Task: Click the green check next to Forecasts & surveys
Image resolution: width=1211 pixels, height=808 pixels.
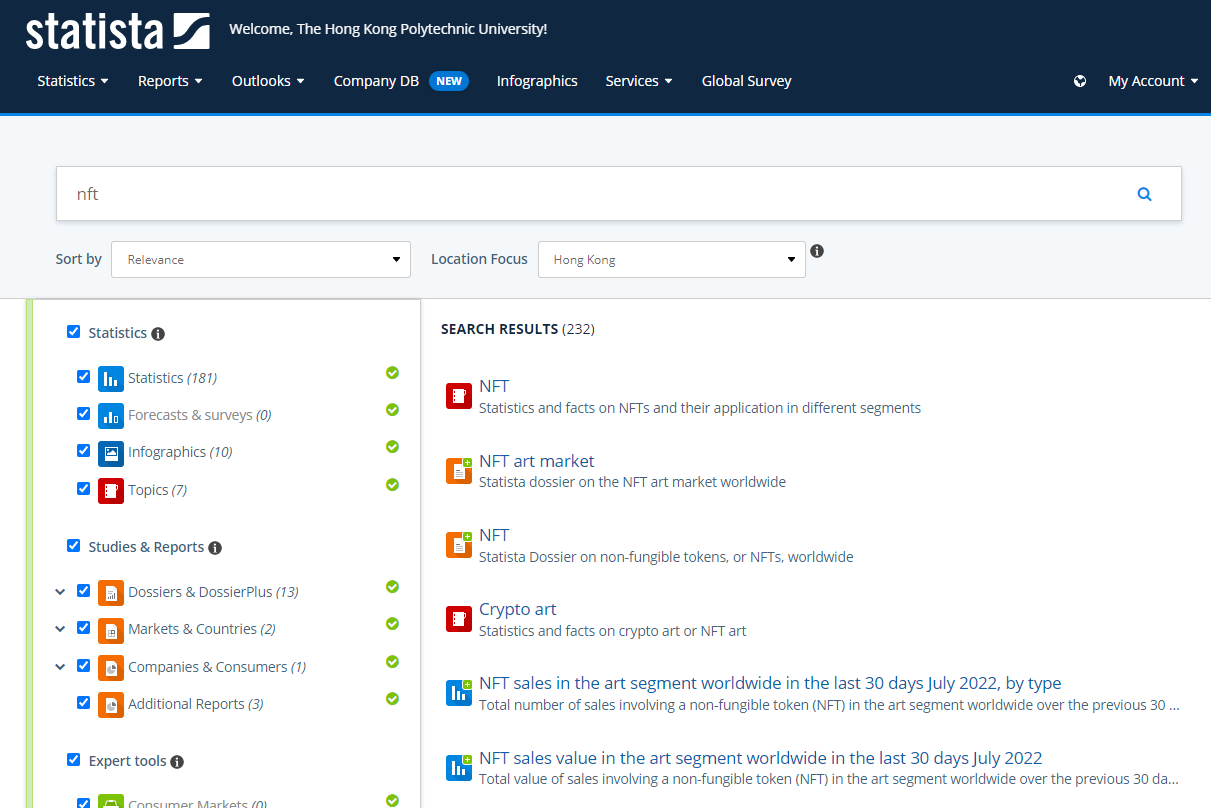Action: 392,410
